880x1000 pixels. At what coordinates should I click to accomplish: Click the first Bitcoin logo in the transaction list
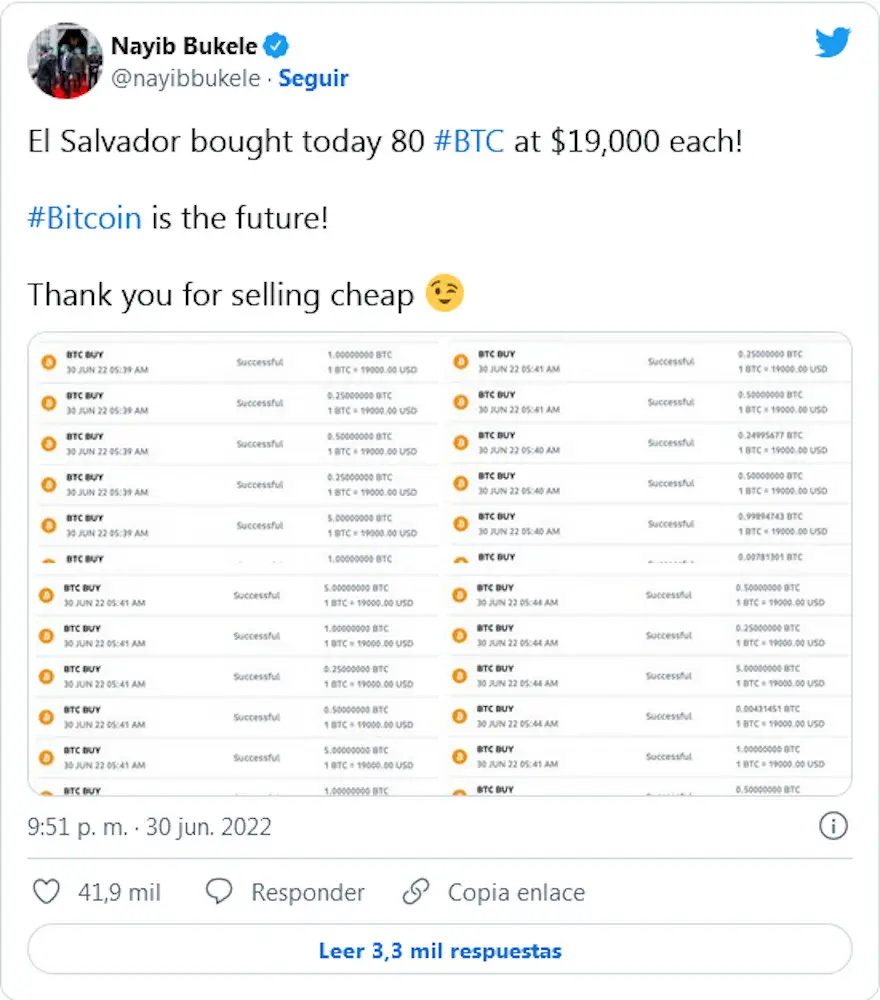click(48, 361)
